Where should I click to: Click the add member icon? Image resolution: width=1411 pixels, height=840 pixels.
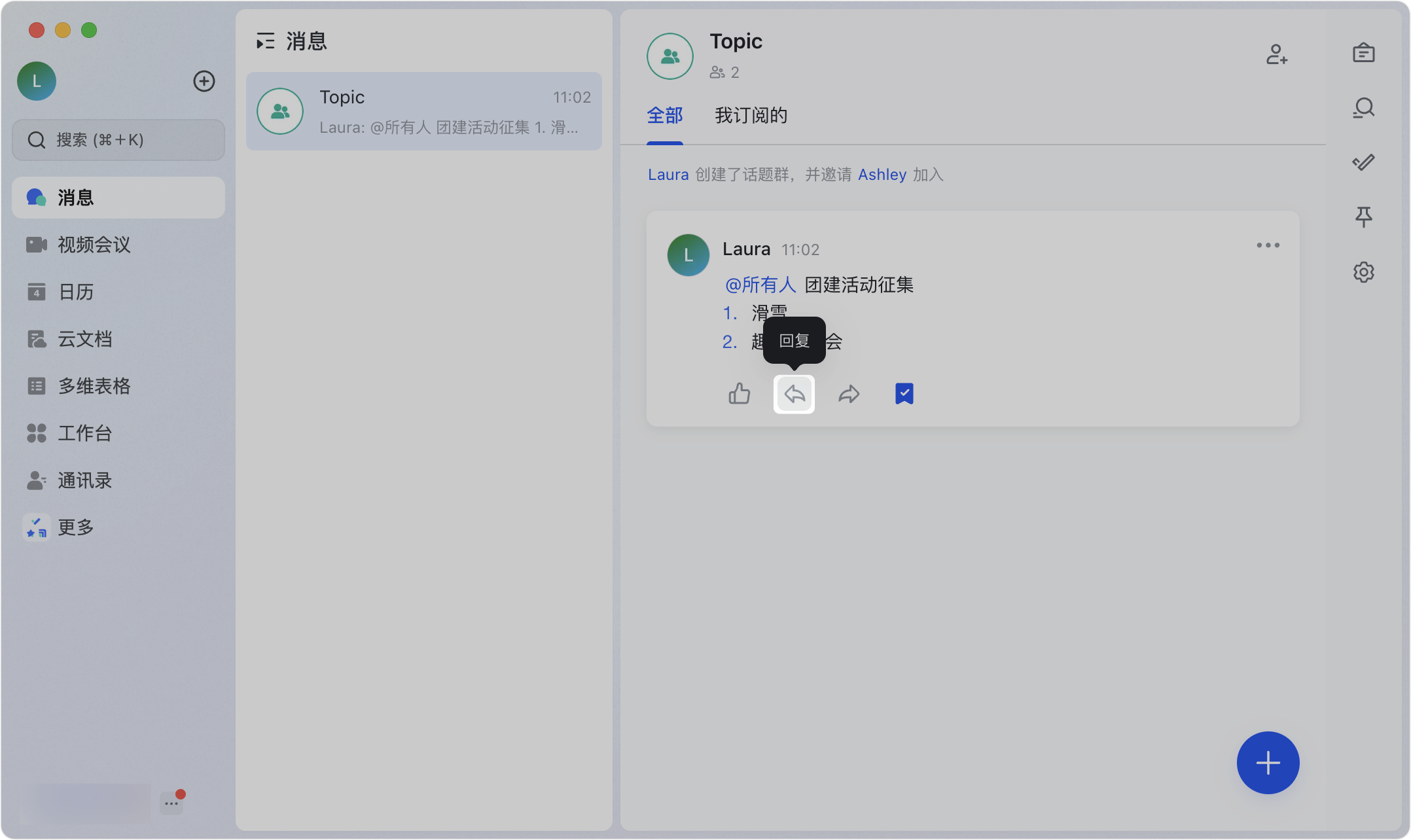[1276, 54]
